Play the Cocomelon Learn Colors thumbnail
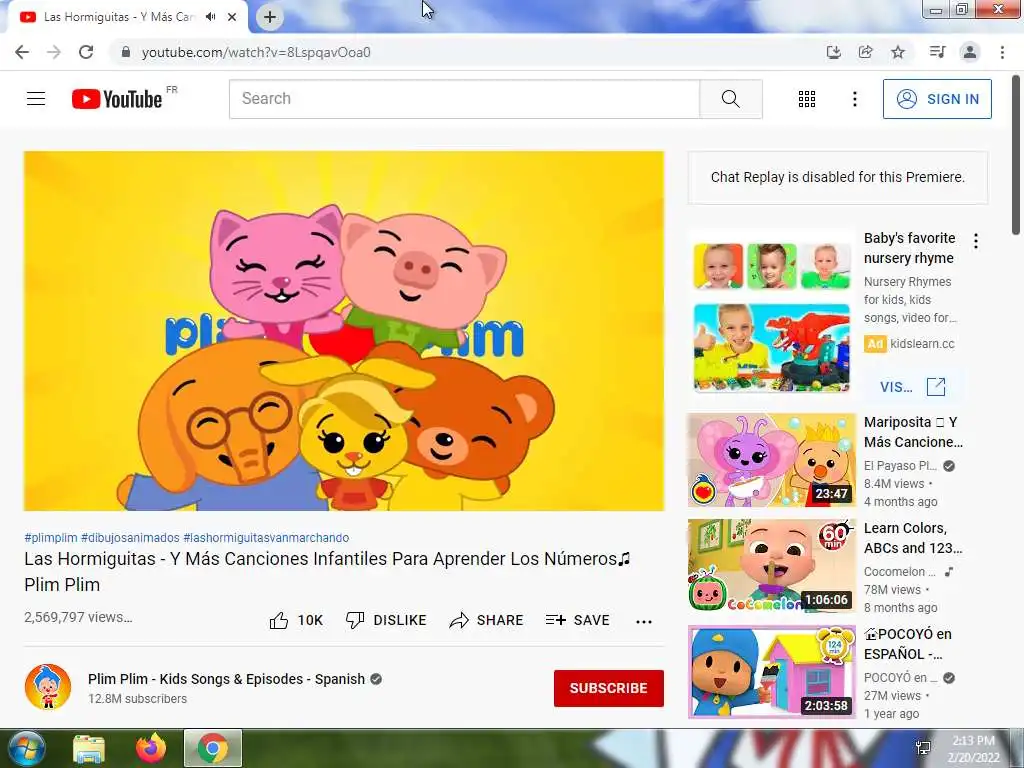 tap(772, 566)
